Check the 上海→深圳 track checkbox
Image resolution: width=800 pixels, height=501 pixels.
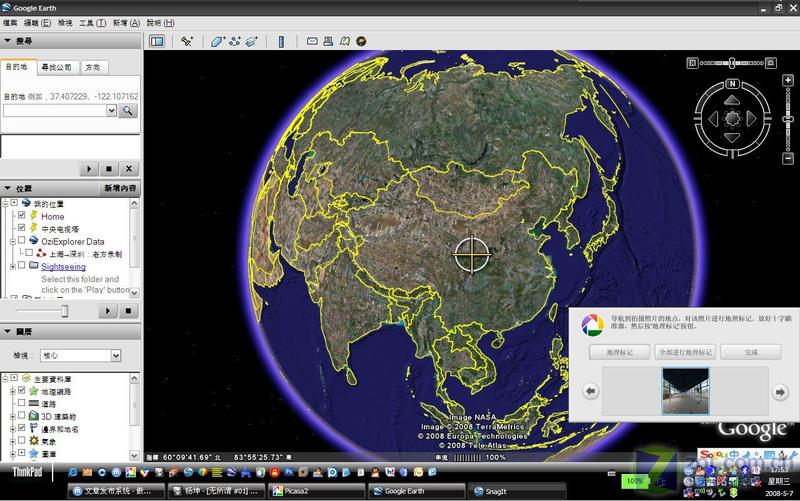click(29, 253)
